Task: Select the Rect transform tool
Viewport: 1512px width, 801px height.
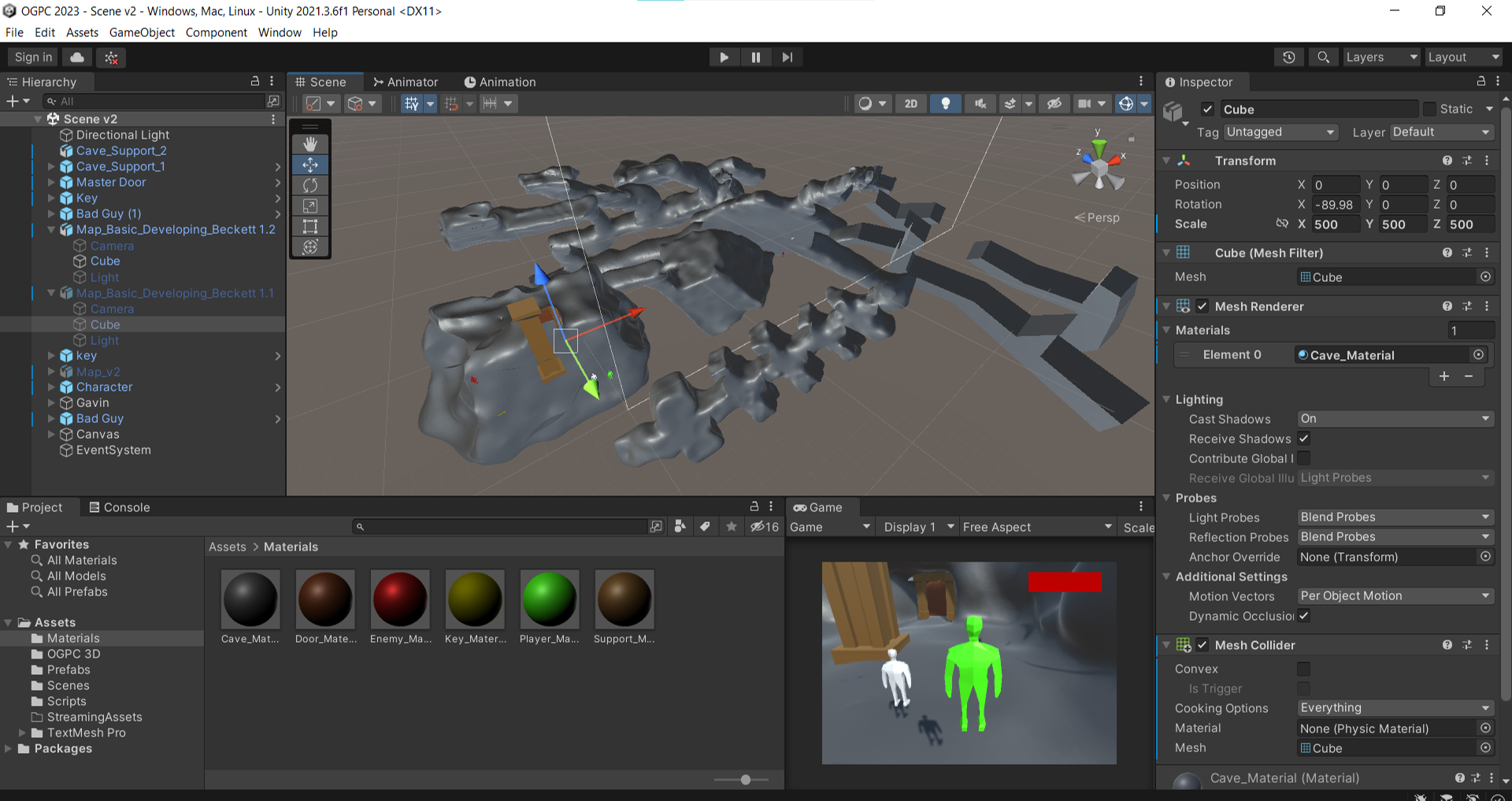Action: click(x=309, y=226)
